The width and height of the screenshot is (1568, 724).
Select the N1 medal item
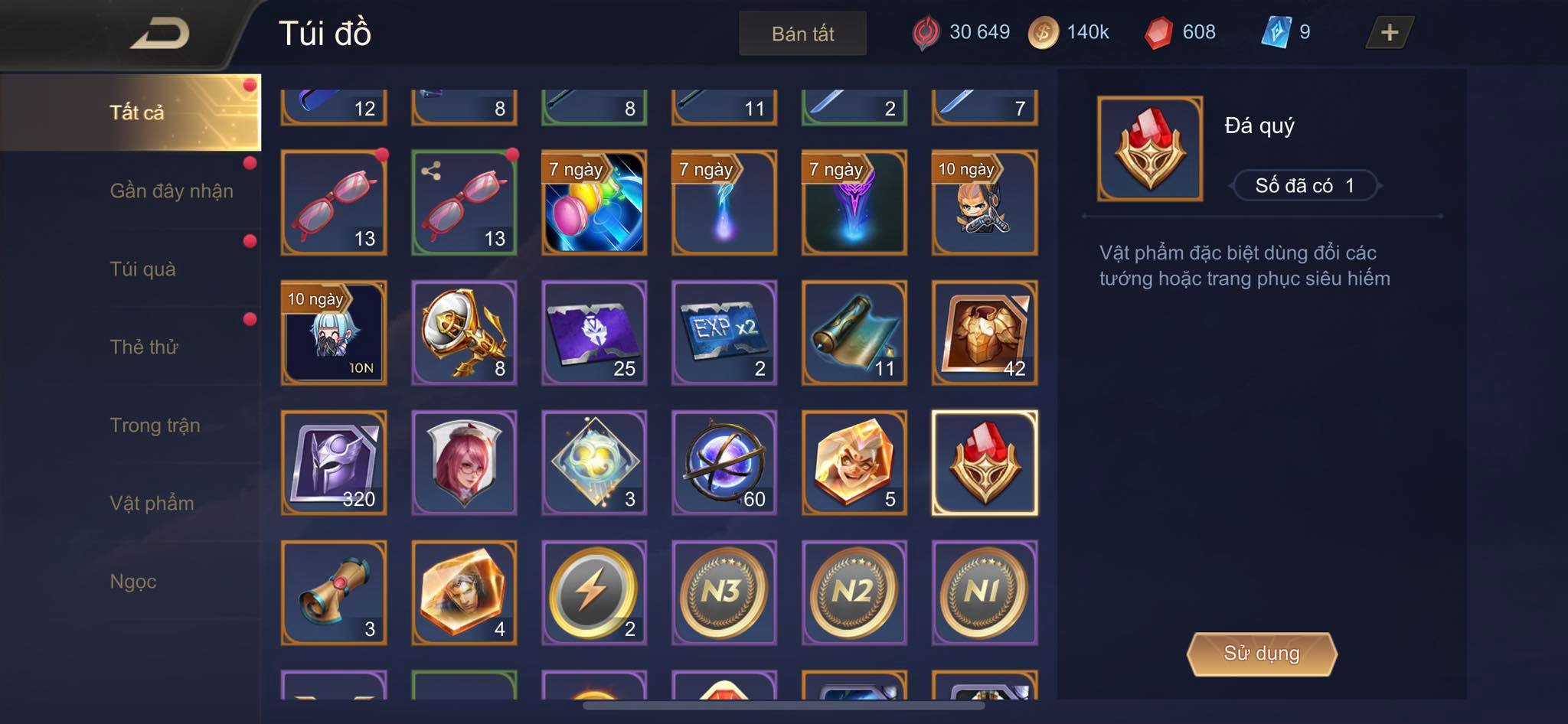[x=985, y=592]
